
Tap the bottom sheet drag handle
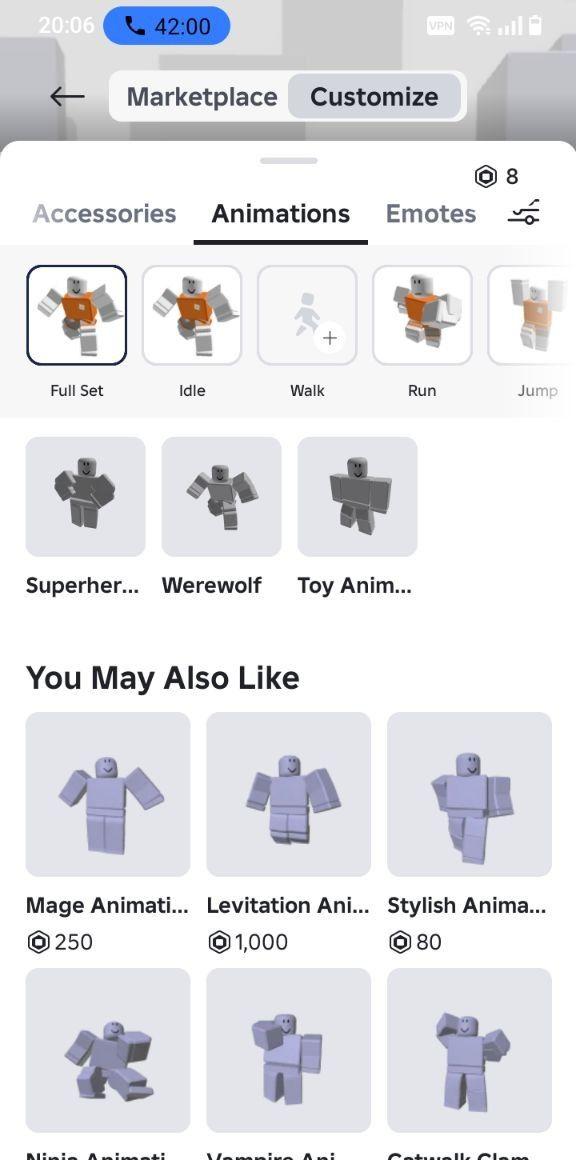[x=288, y=160]
